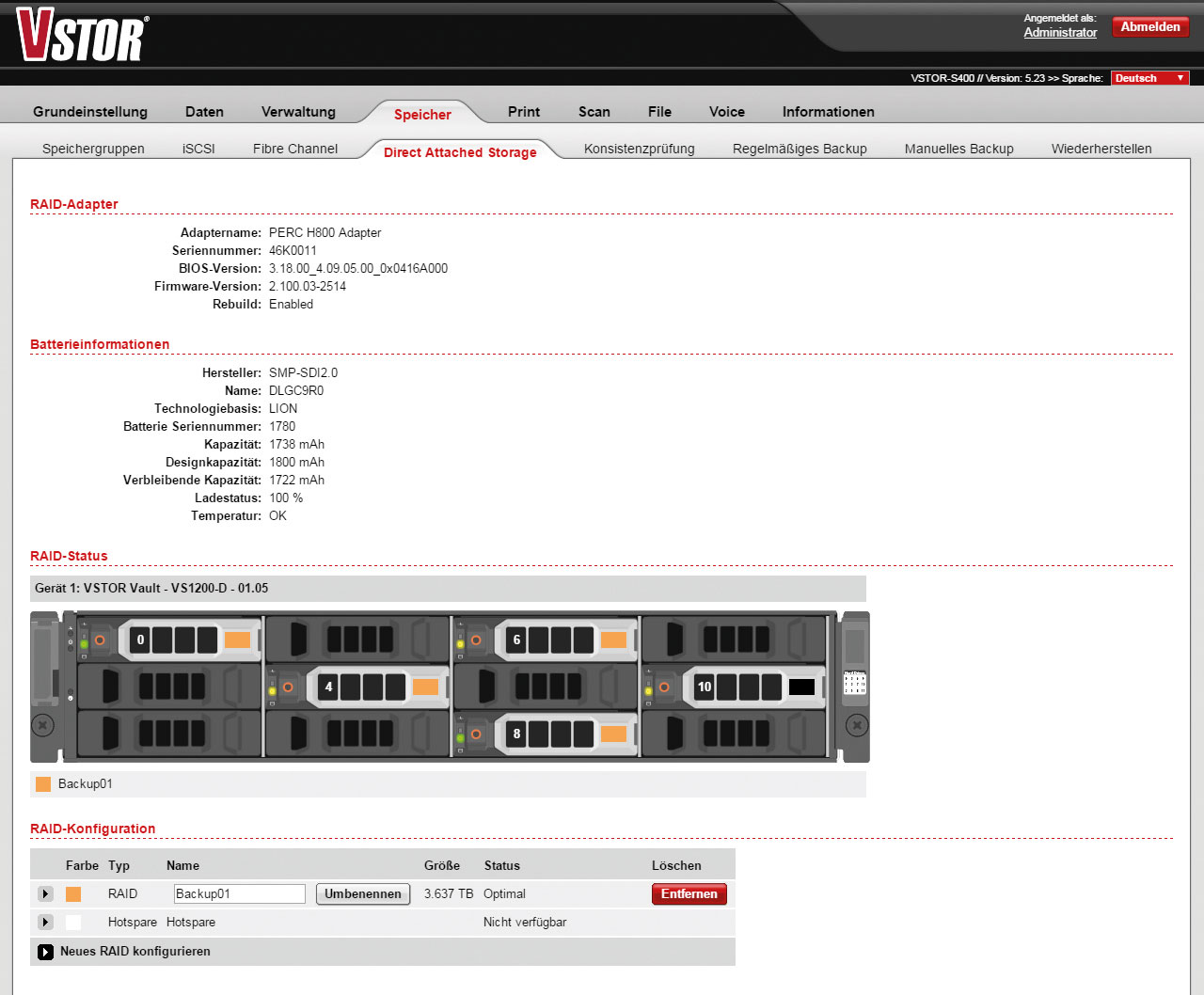The image size is (1204, 995).
Task: Select drive bay 10 hotspare disk
Action: [x=734, y=687]
